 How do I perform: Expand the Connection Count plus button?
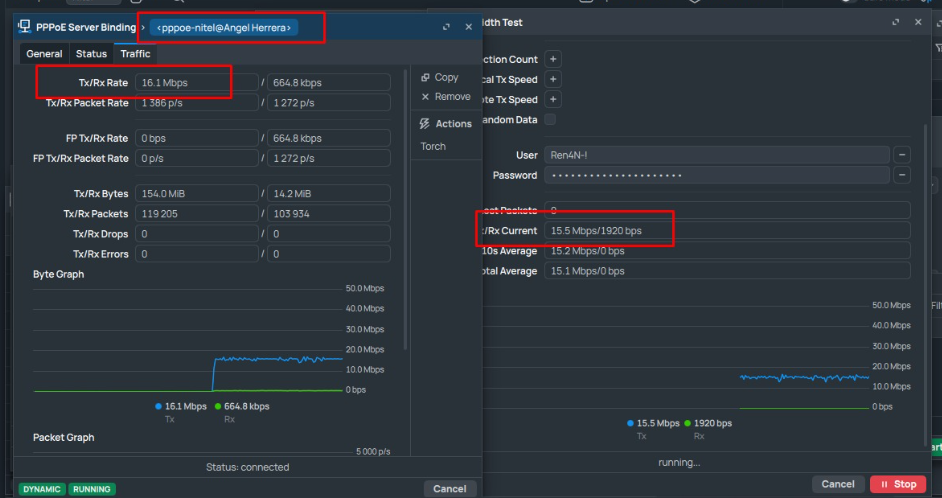point(553,60)
